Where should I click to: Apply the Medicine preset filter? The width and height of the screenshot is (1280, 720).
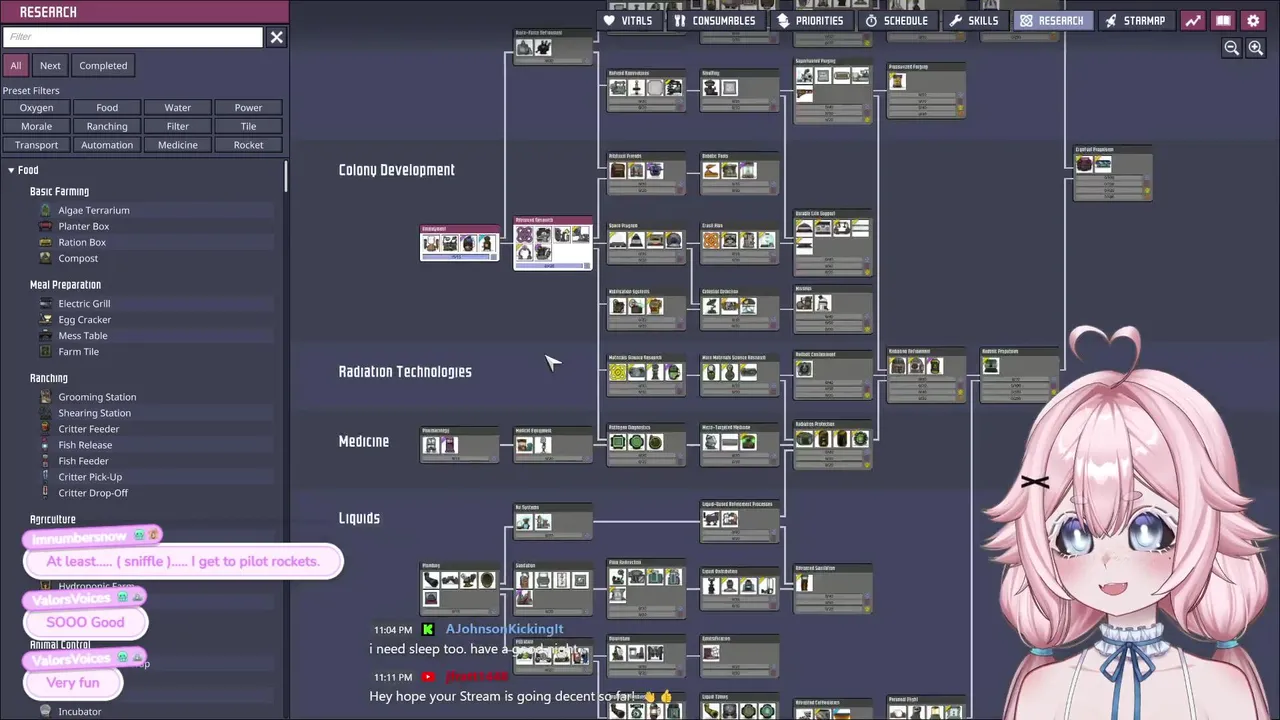(x=178, y=145)
